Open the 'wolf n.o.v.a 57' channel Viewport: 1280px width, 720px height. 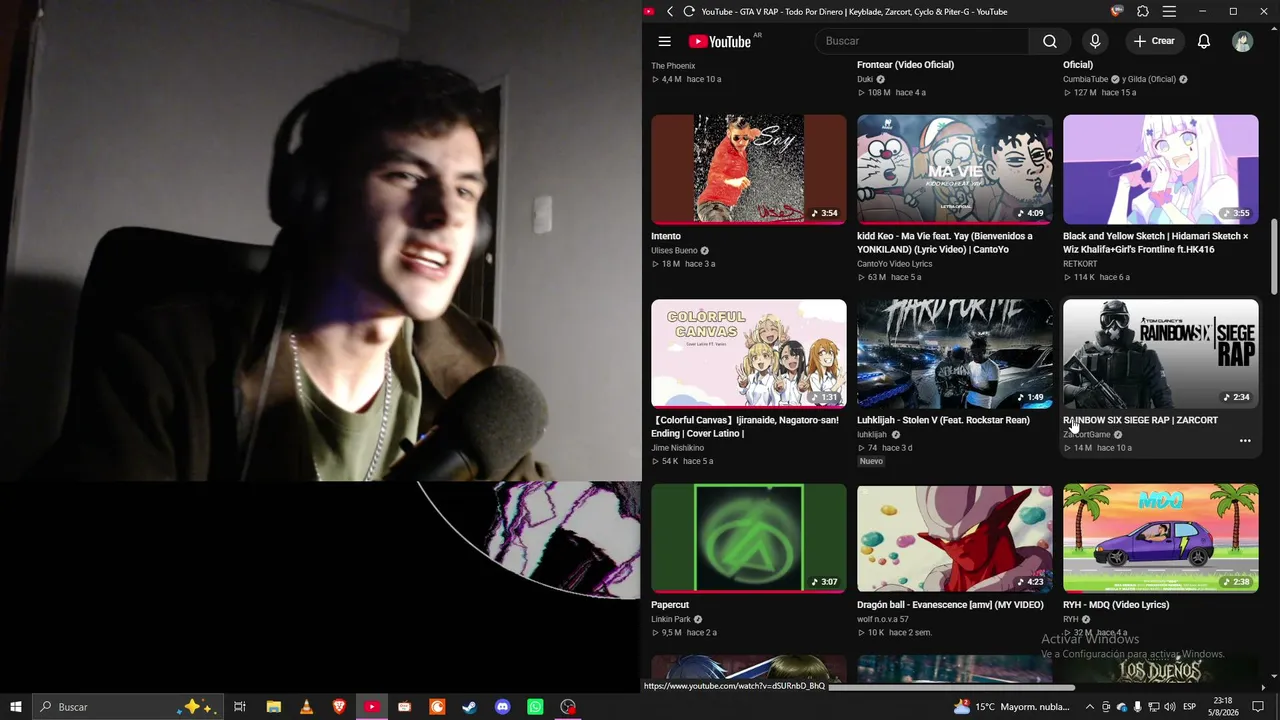883,620
